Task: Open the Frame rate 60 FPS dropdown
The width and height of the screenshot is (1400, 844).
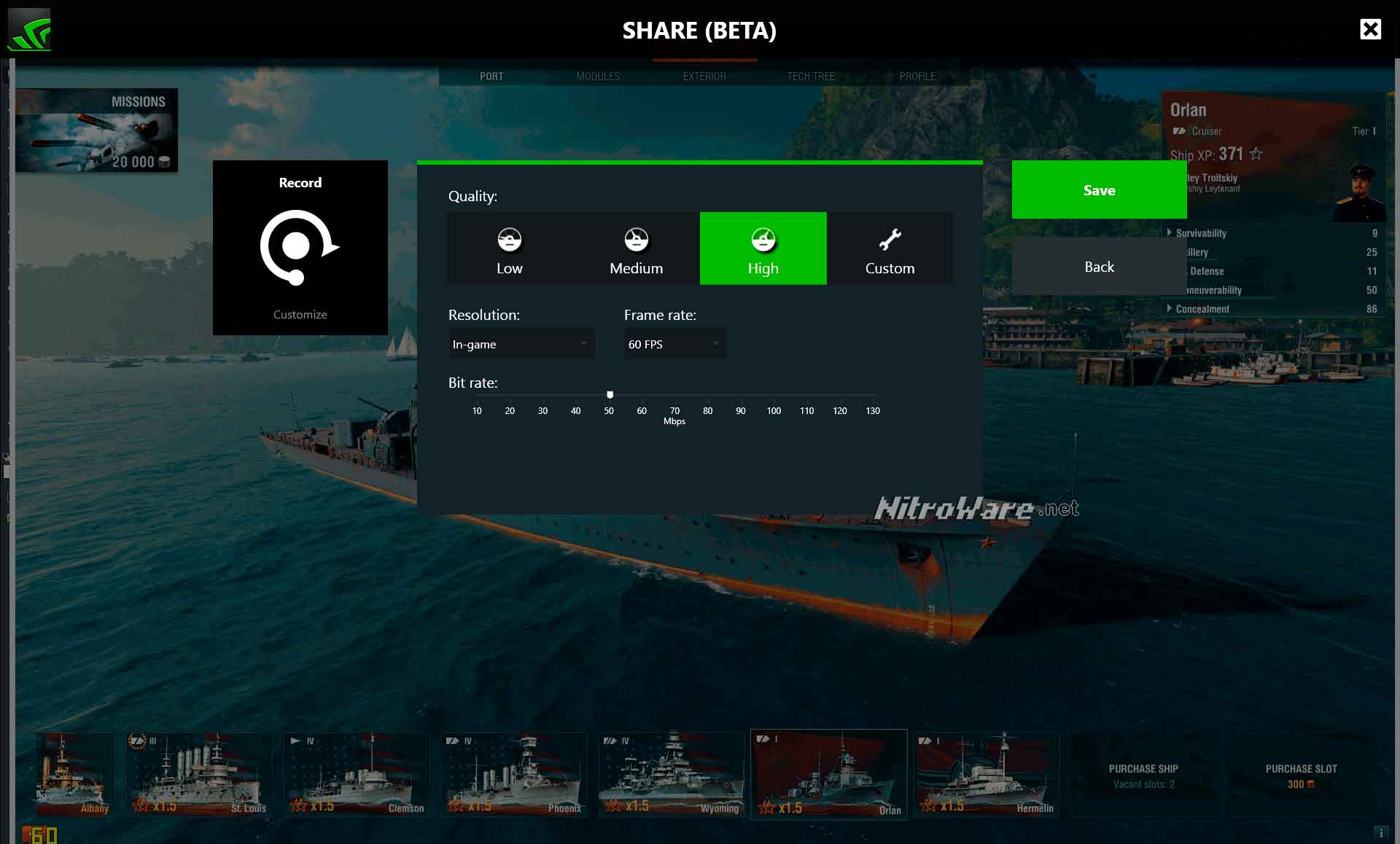Action: (x=674, y=344)
